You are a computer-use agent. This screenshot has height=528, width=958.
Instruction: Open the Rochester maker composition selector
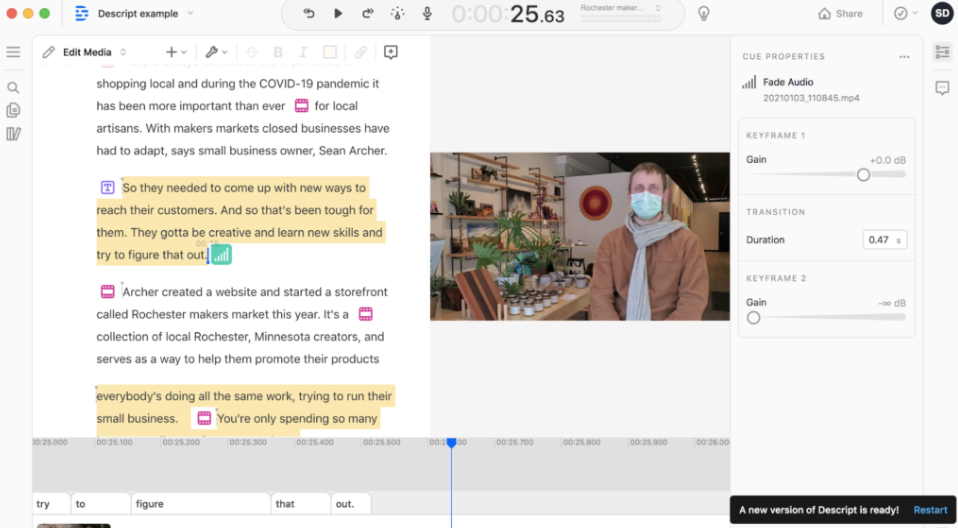tap(621, 9)
